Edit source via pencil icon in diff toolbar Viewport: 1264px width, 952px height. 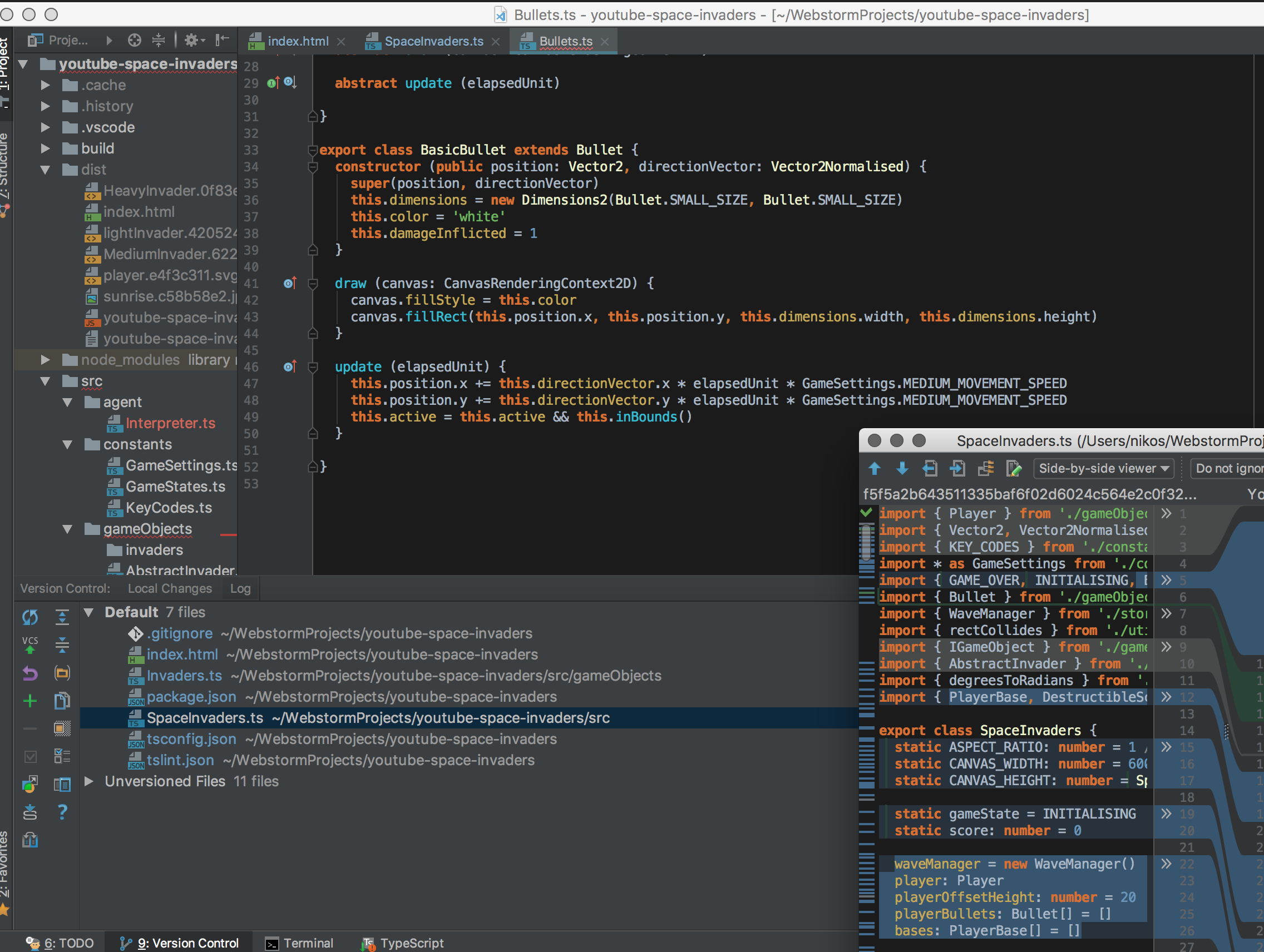click(x=1014, y=468)
